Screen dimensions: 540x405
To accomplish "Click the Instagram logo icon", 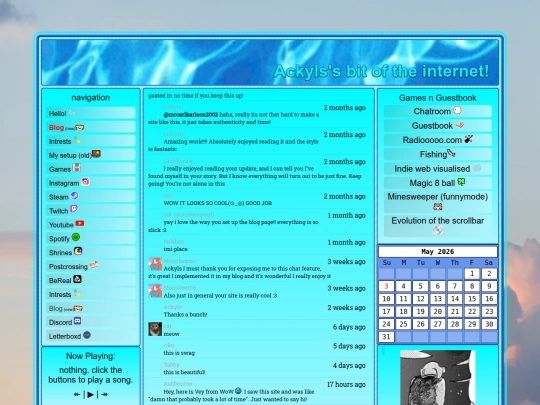I will [x=85, y=182].
